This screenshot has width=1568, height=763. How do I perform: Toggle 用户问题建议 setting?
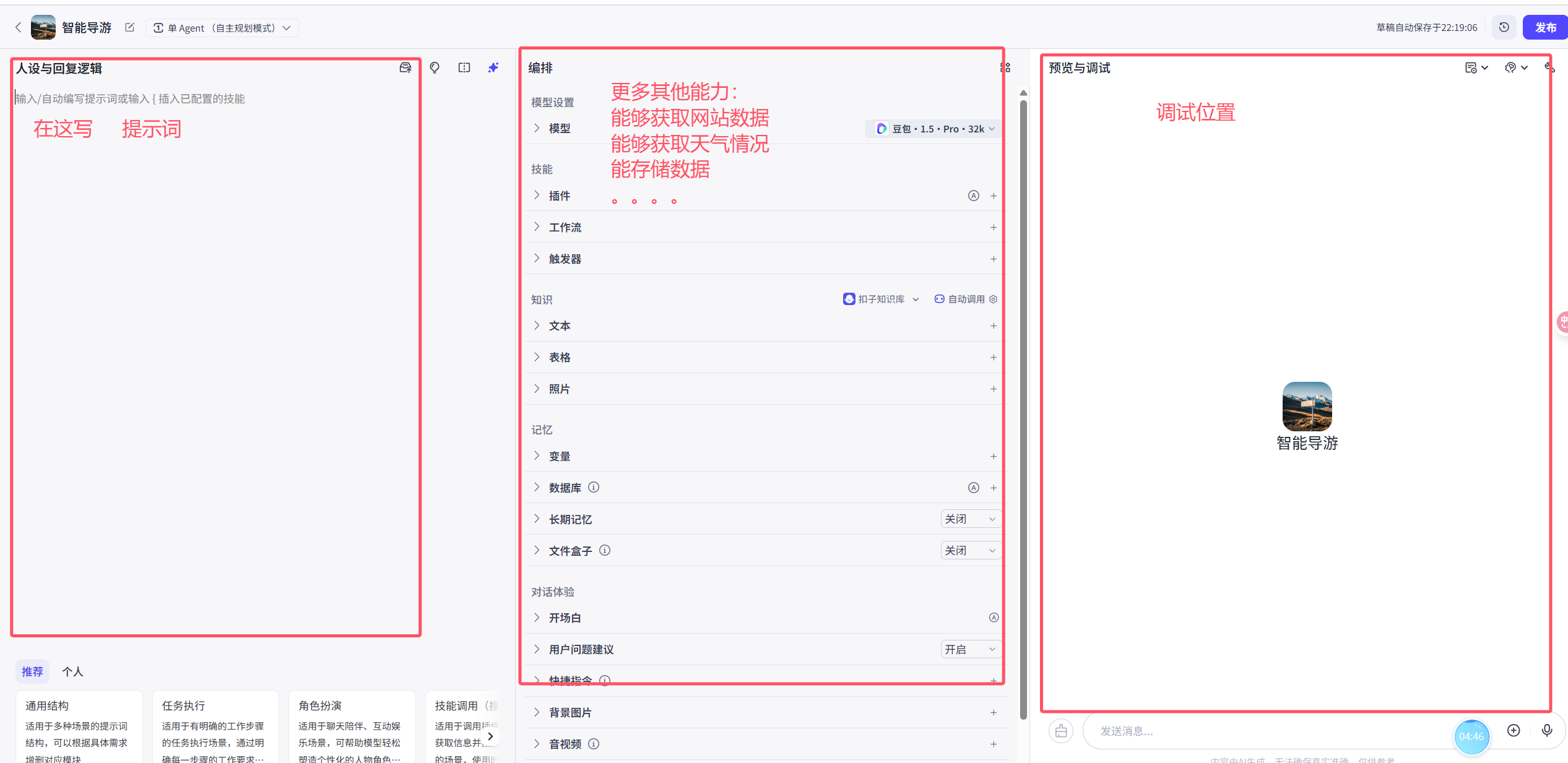coord(970,649)
